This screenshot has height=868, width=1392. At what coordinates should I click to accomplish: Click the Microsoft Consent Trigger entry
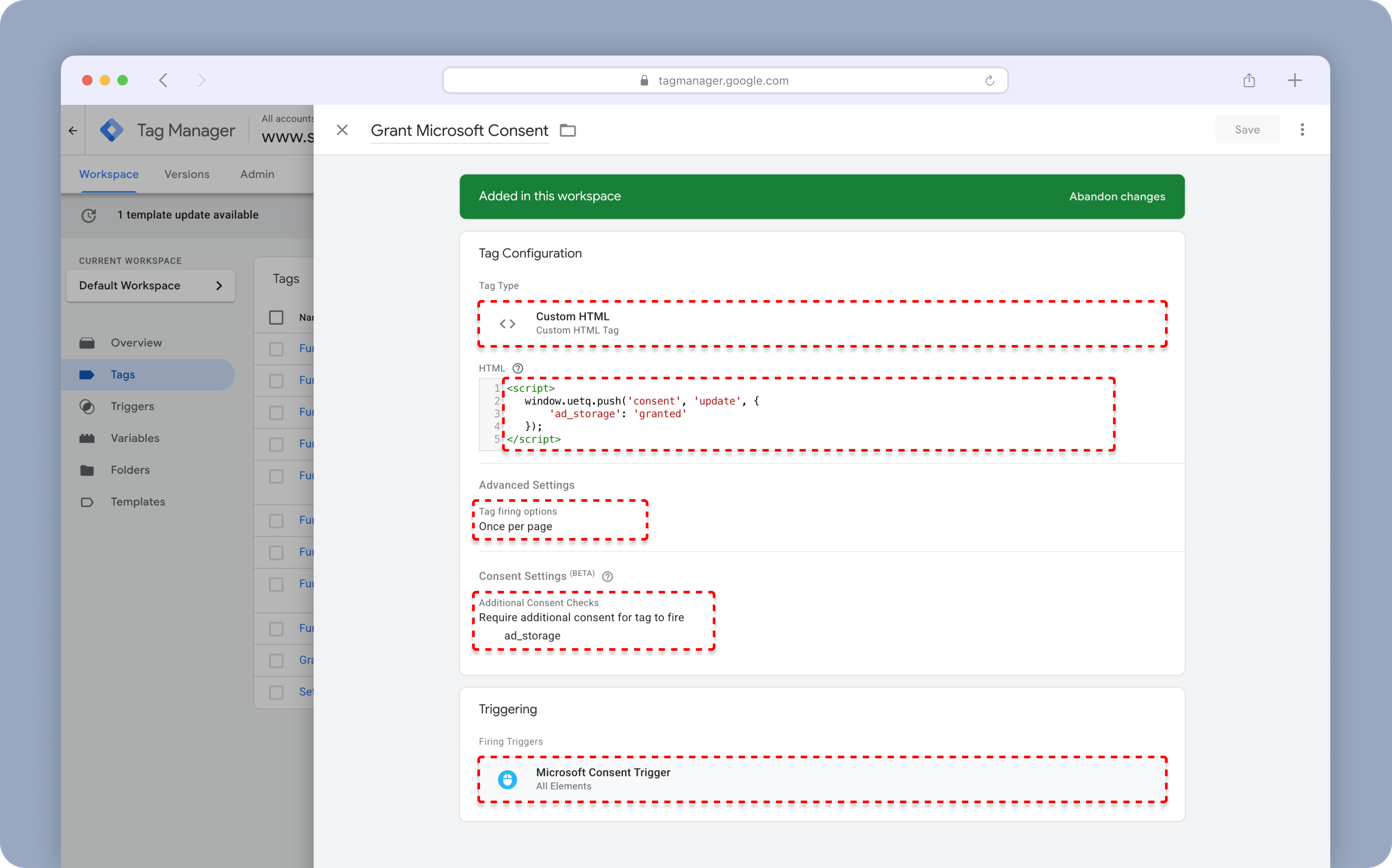pyautogui.click(x=822, y=779)
